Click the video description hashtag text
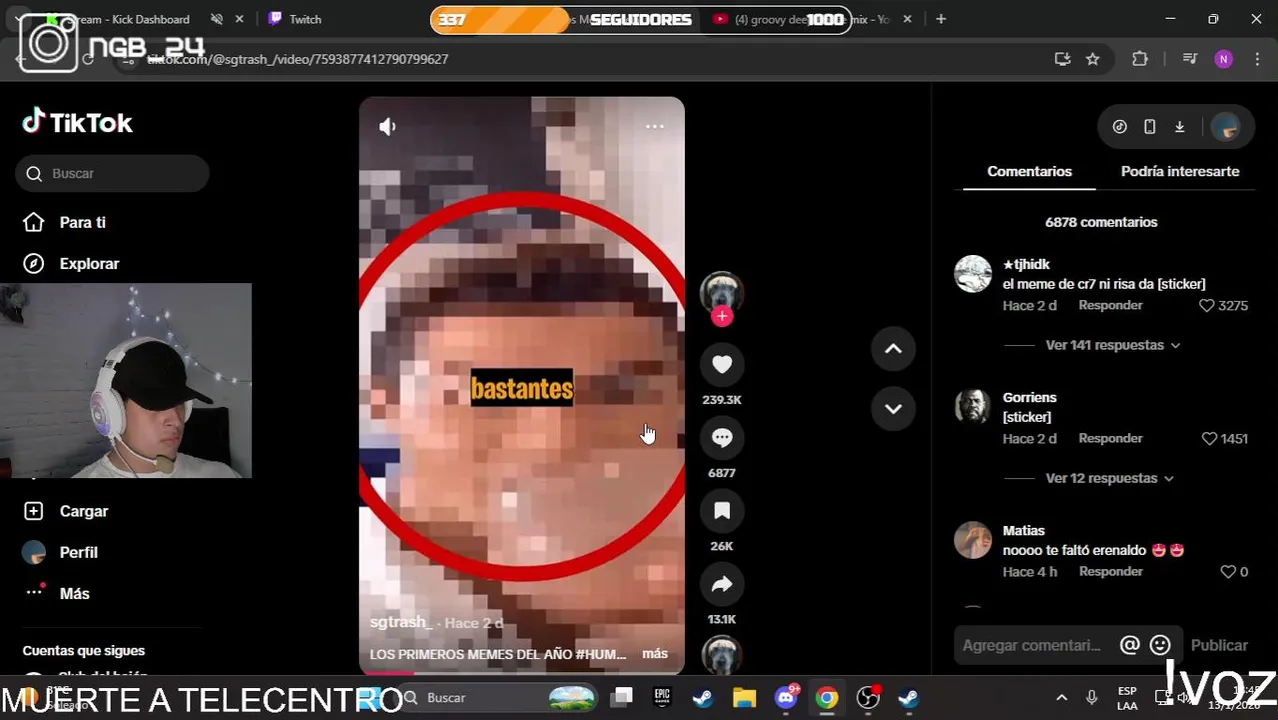Viewport: 1278px width, 720px height. pos(601,654)
